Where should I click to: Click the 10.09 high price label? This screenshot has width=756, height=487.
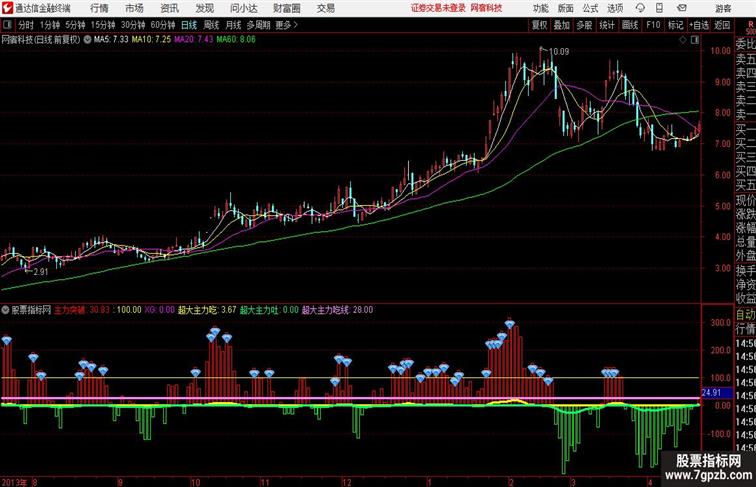point(559,52)
